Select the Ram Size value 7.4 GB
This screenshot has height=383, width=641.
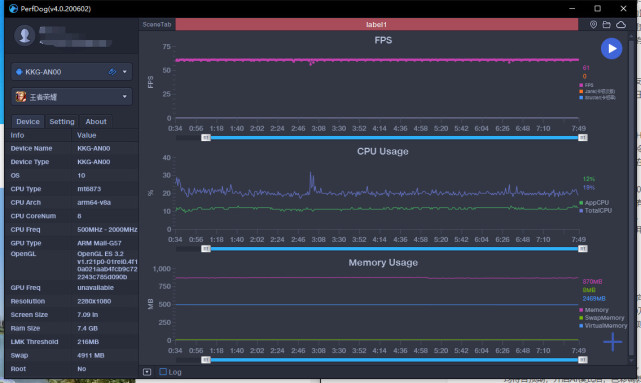(x=88, y=328)
